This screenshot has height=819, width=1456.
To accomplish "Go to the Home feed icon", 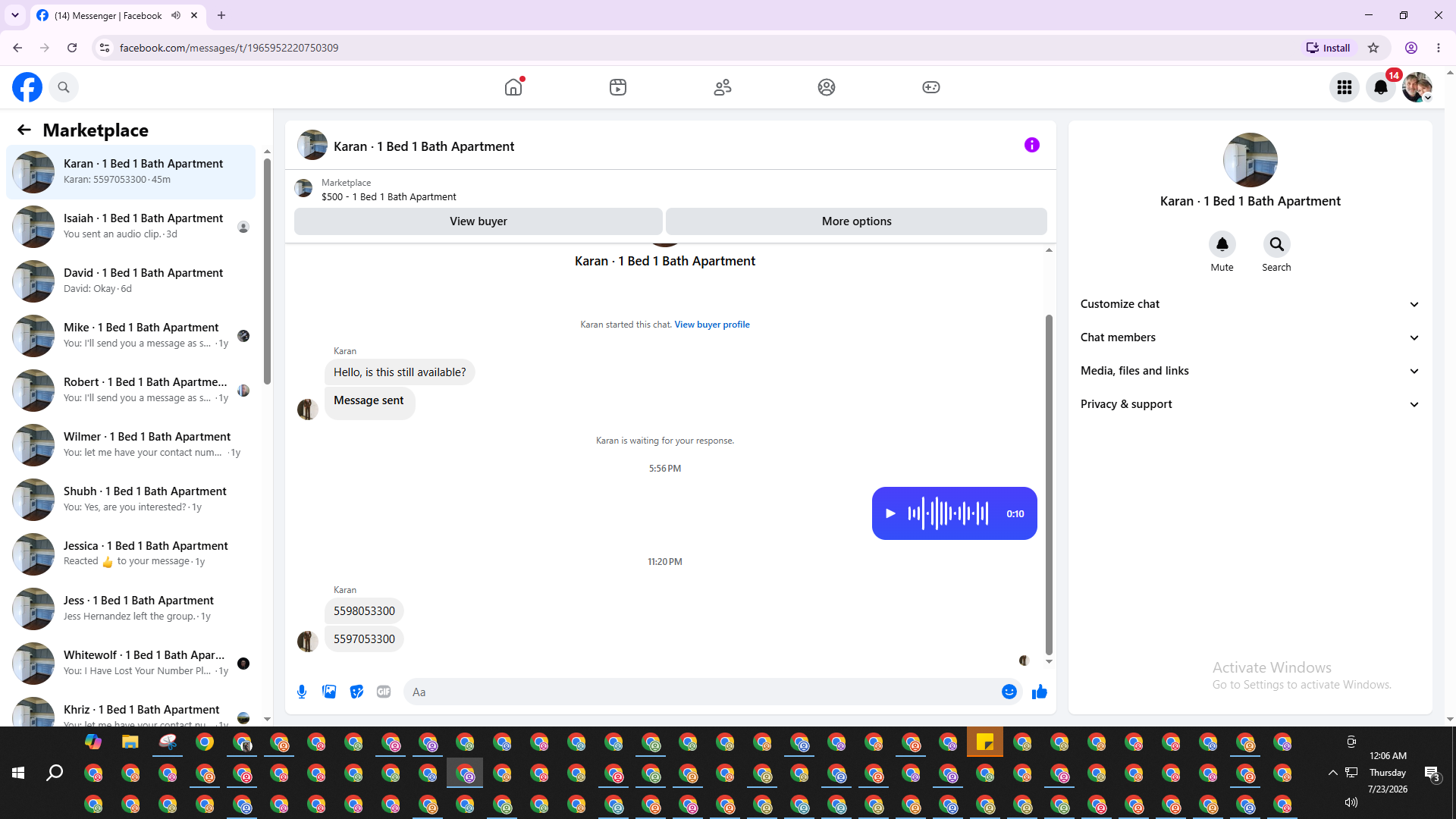I will tap(513, 87).
